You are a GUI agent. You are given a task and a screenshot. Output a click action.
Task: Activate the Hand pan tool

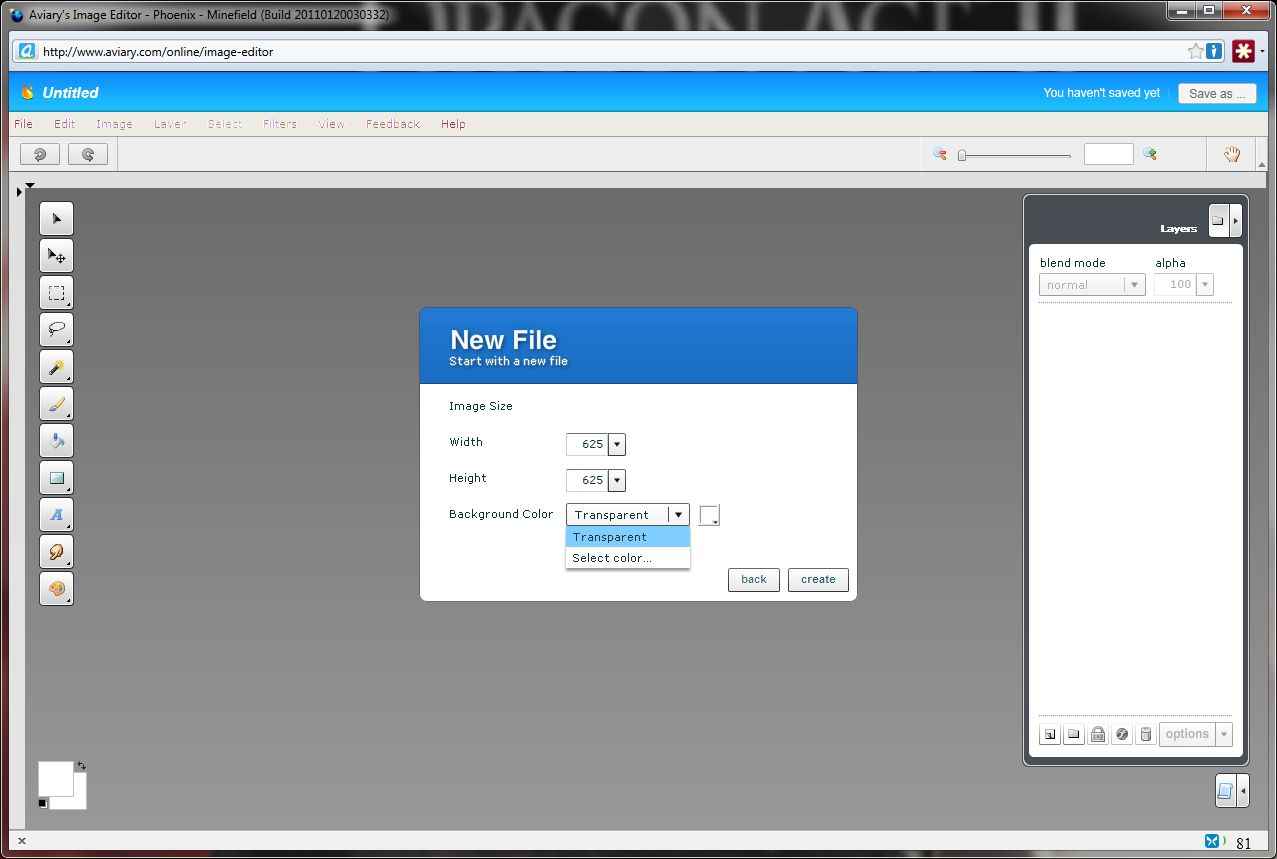click(x=1232, y=154)
